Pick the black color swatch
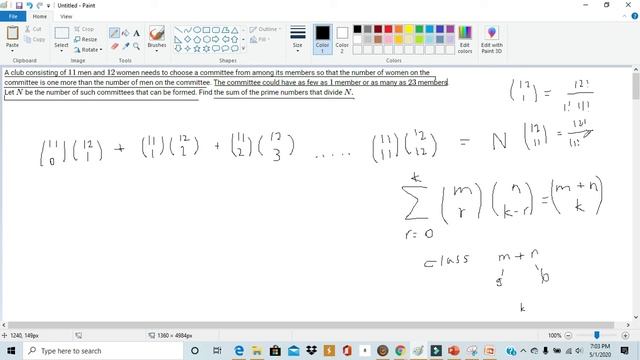 pos(357,29)
